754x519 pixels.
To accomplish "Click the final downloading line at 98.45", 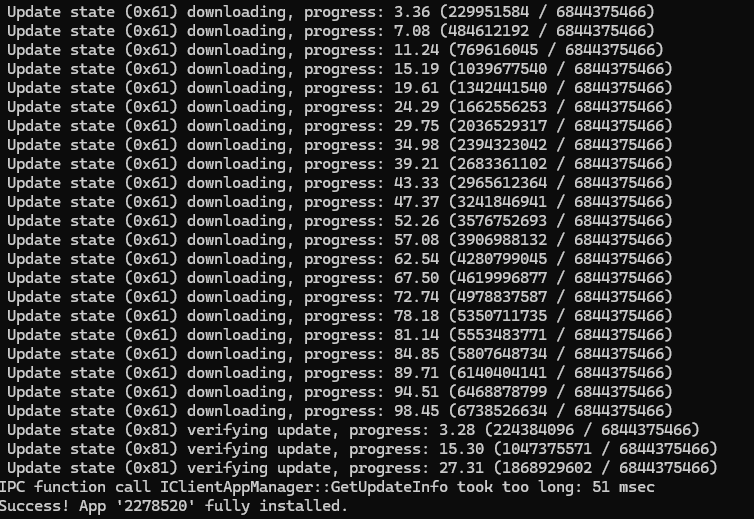I will (x=339, y=411).
